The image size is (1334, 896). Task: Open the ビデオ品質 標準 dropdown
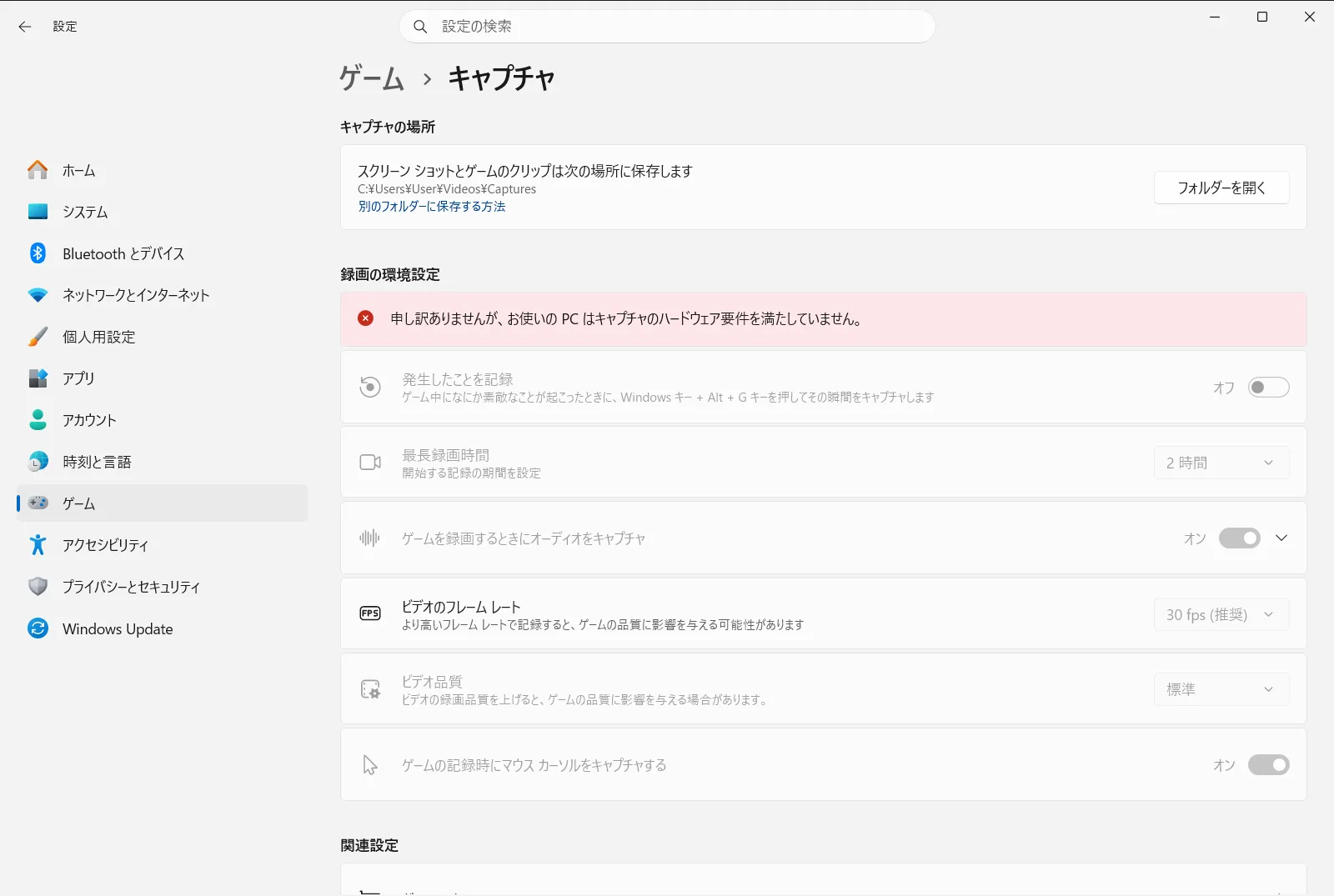[x=1221, y=689]
